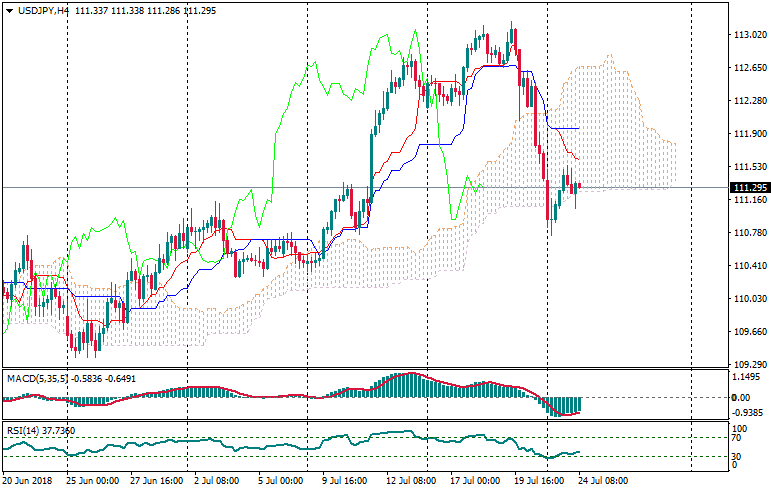771x492 pixels.
Task: Click the USDJPY,H4 chart title
Action: [x=43, y=10]
